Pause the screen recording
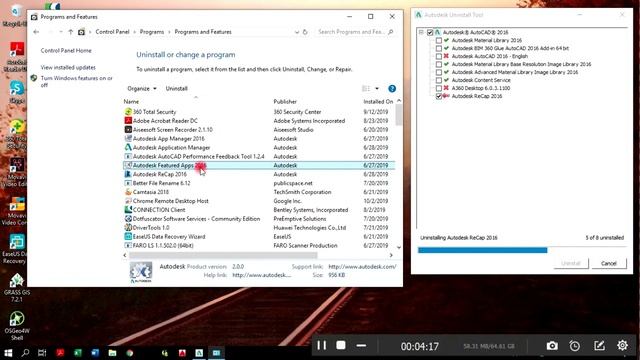640x360 pixels. (322, 346)
